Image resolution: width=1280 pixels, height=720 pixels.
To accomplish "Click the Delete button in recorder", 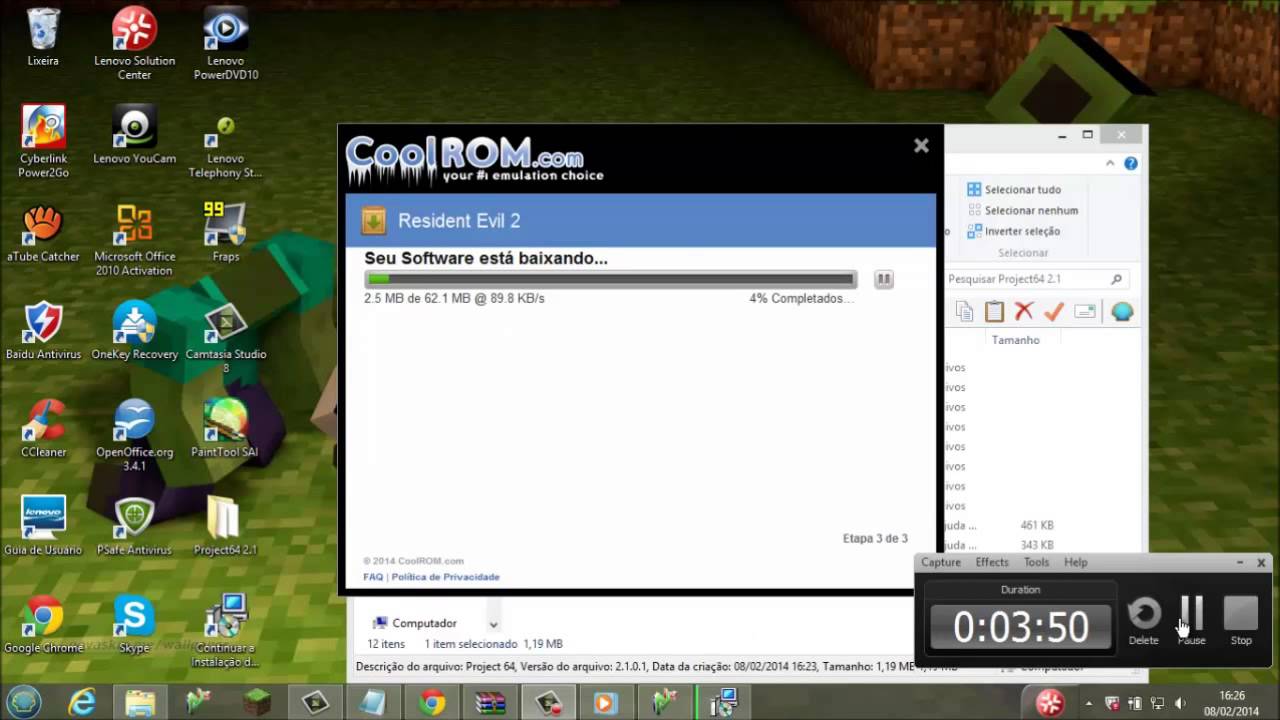I will (x=1144, y=621).
